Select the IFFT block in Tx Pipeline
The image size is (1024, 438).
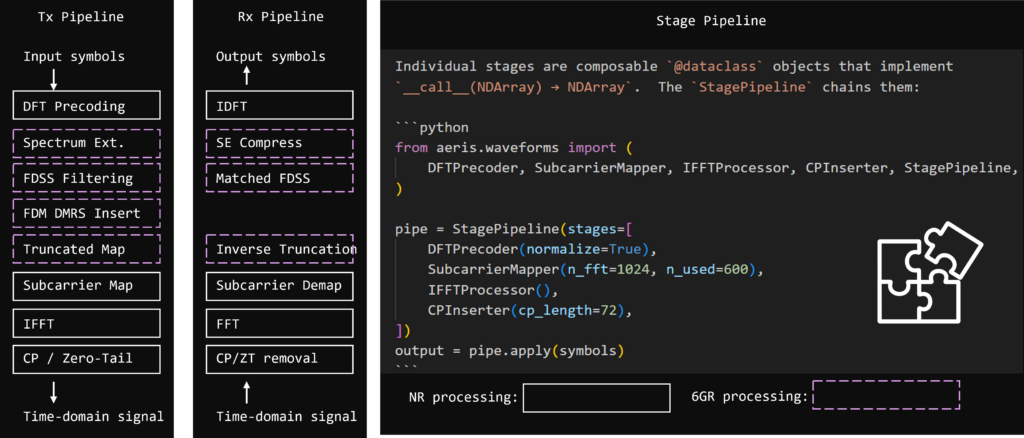tap(87, 322)
